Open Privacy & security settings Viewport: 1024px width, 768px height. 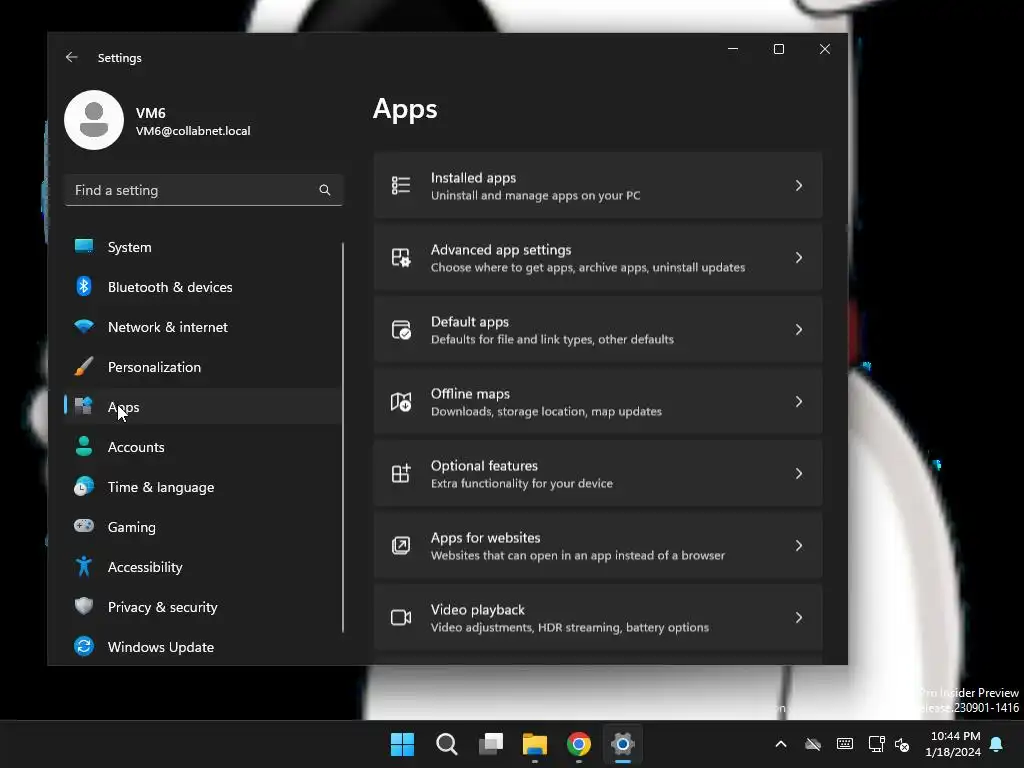pos(202,607)
